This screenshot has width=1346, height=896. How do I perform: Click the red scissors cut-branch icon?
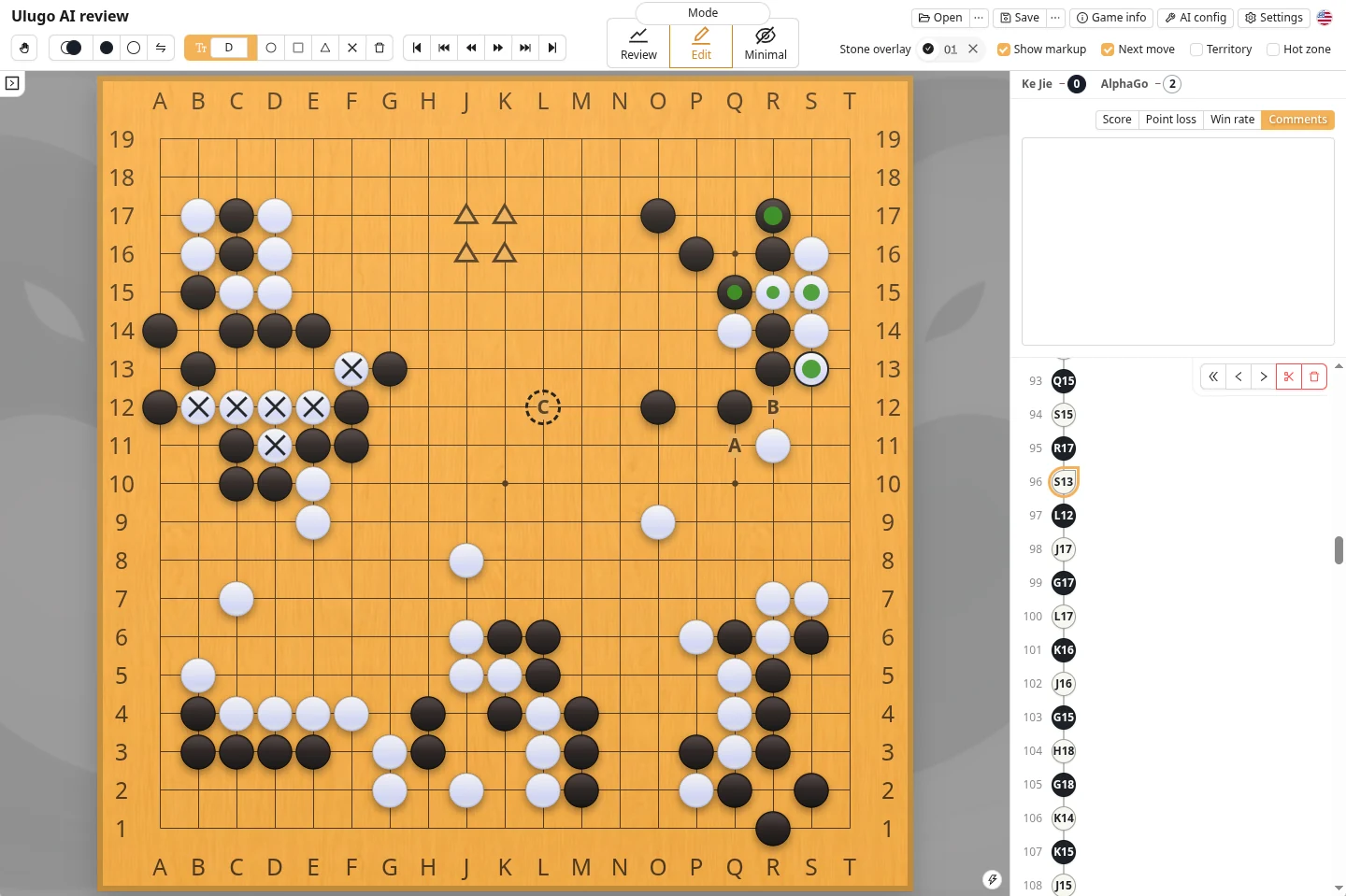[1289, 377]
